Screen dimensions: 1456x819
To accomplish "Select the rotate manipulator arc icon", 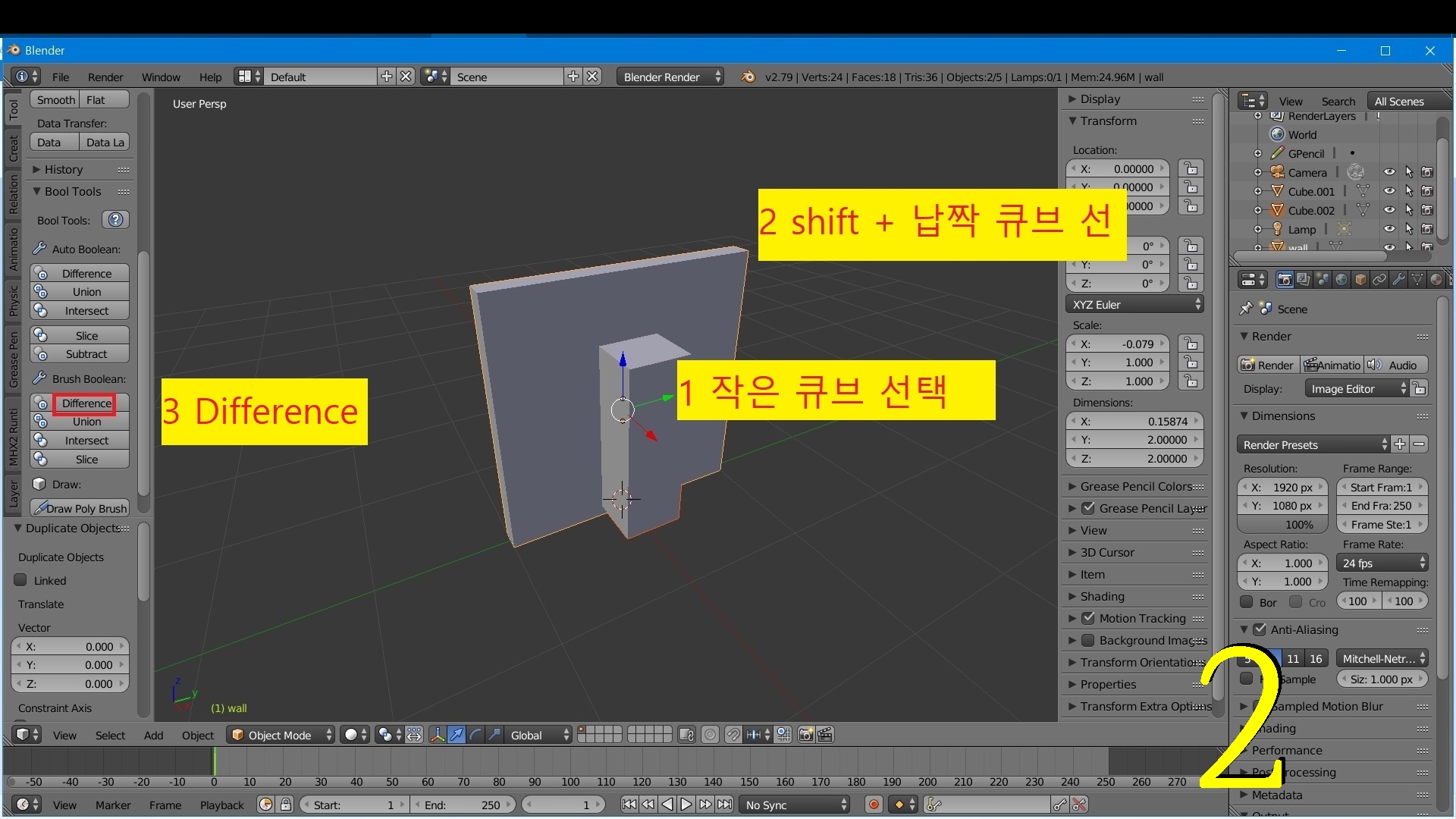I will click(x=475, y=735).
